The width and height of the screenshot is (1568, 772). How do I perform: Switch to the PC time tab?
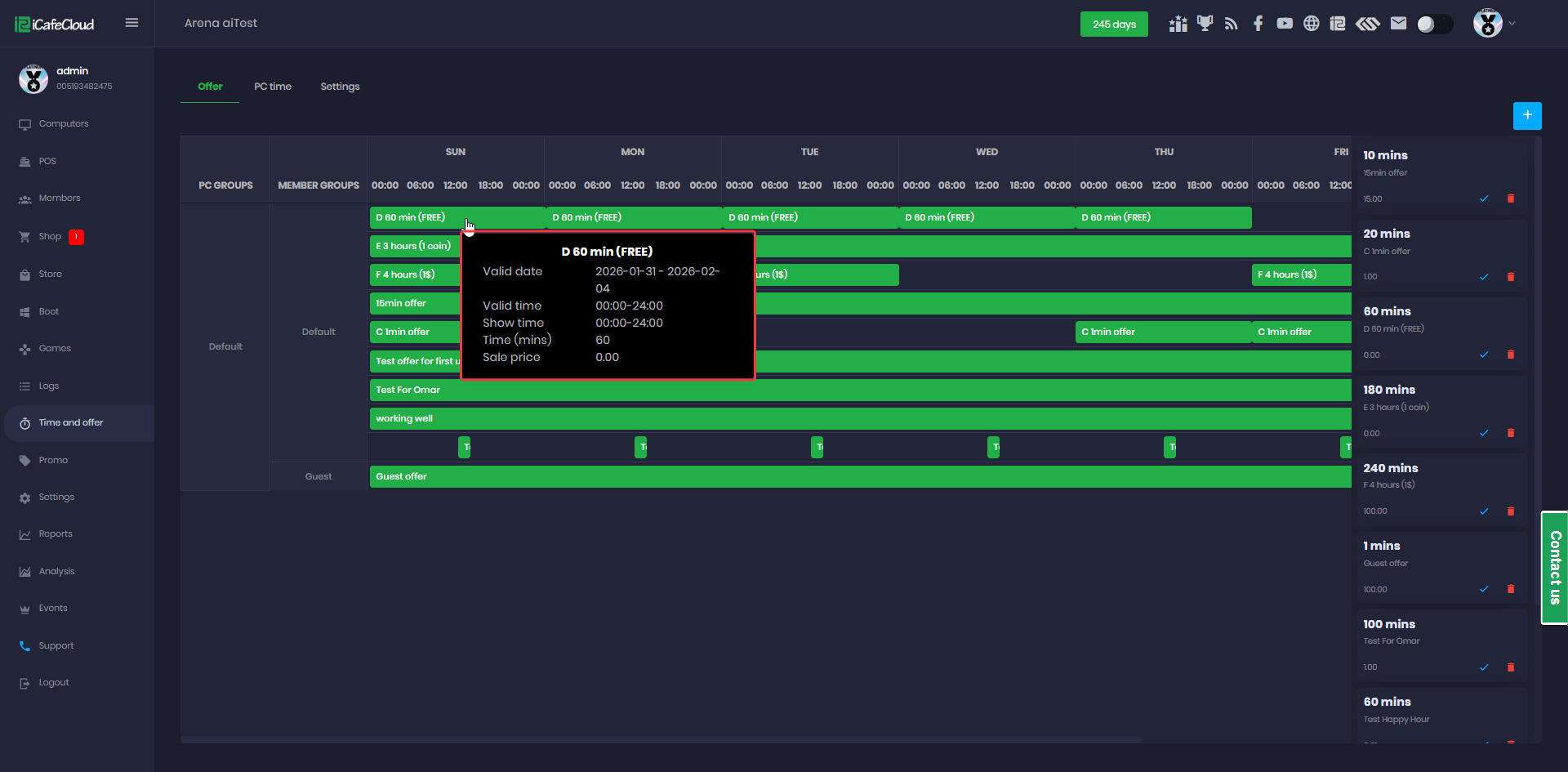pyautogui.click(x=272, y=87)
